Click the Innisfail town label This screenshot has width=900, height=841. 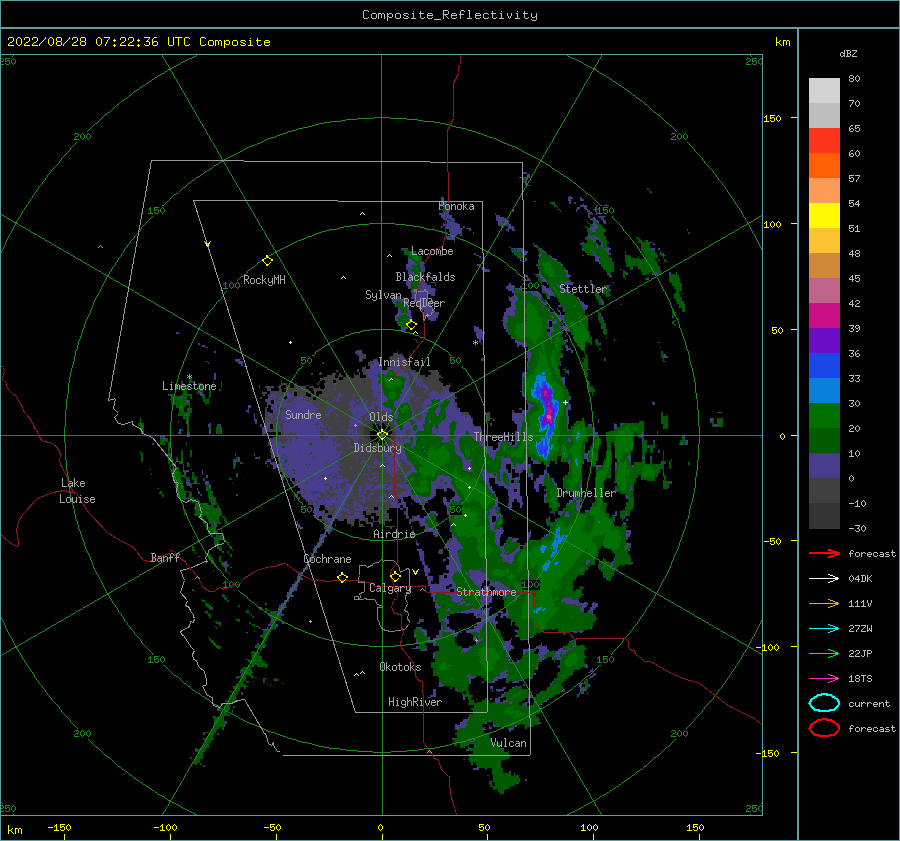(x=404, y=362)
